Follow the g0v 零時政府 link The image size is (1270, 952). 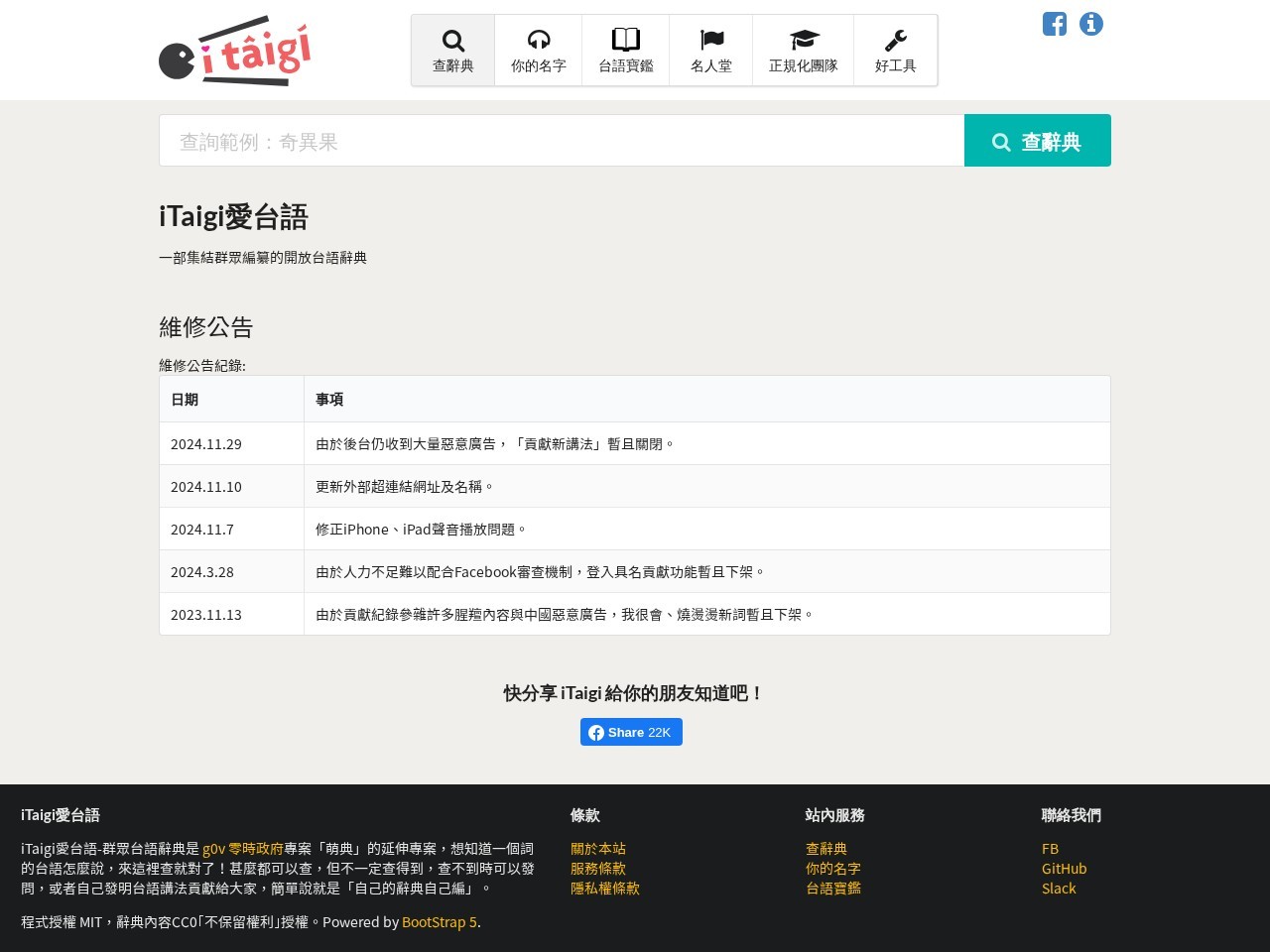[243, 849]
